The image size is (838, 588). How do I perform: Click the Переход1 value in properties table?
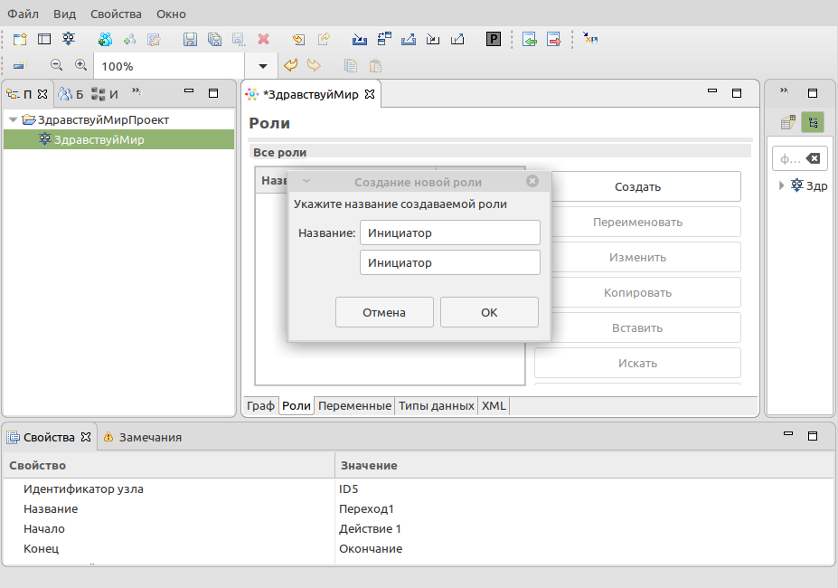(366, 509)
